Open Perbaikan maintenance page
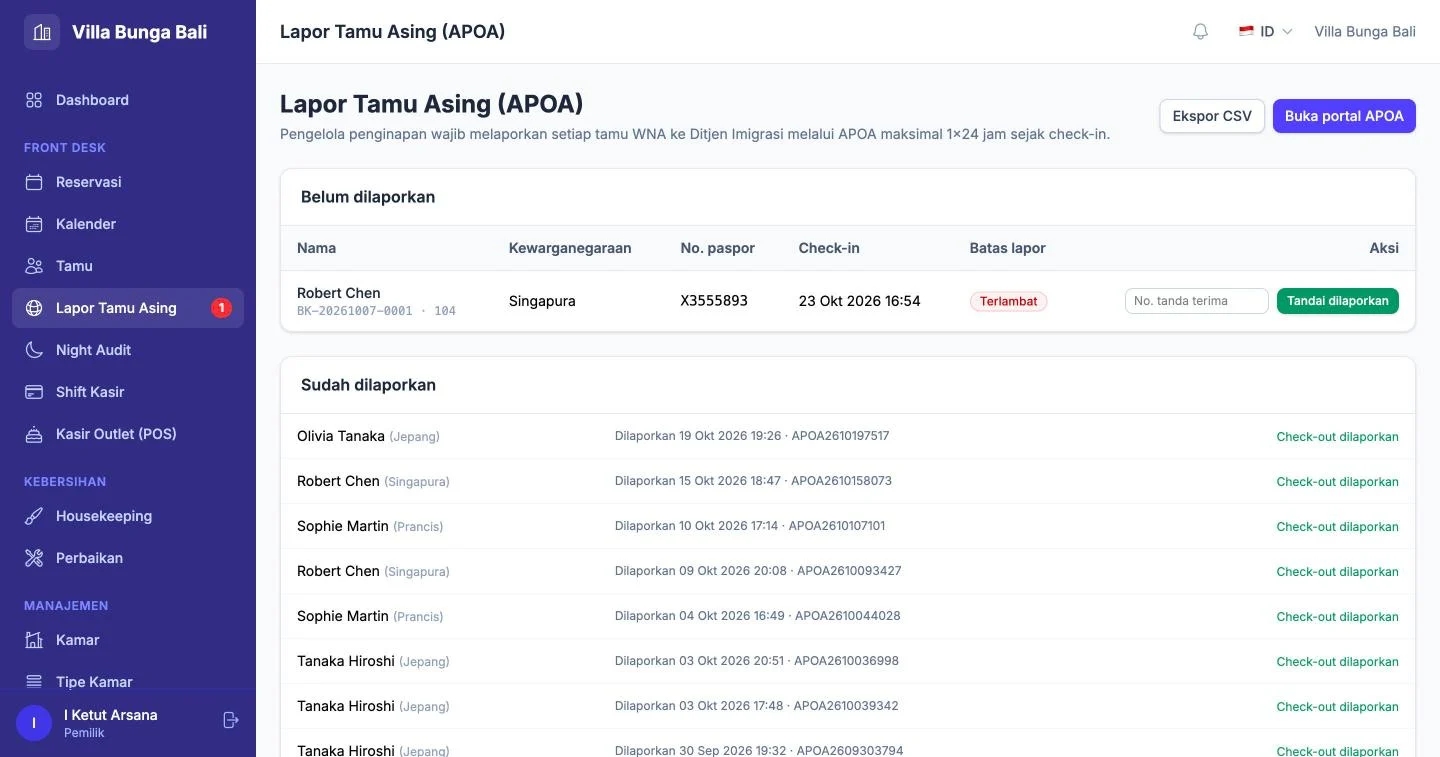 pos(128,558)
